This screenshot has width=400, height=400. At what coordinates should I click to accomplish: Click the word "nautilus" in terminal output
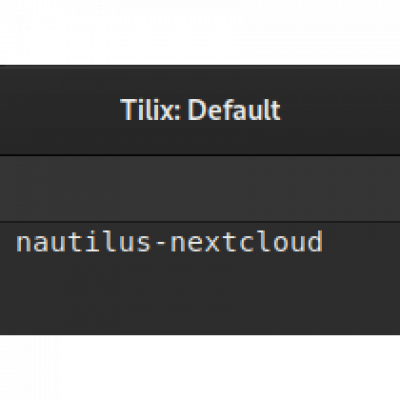[x=83, y=242]
